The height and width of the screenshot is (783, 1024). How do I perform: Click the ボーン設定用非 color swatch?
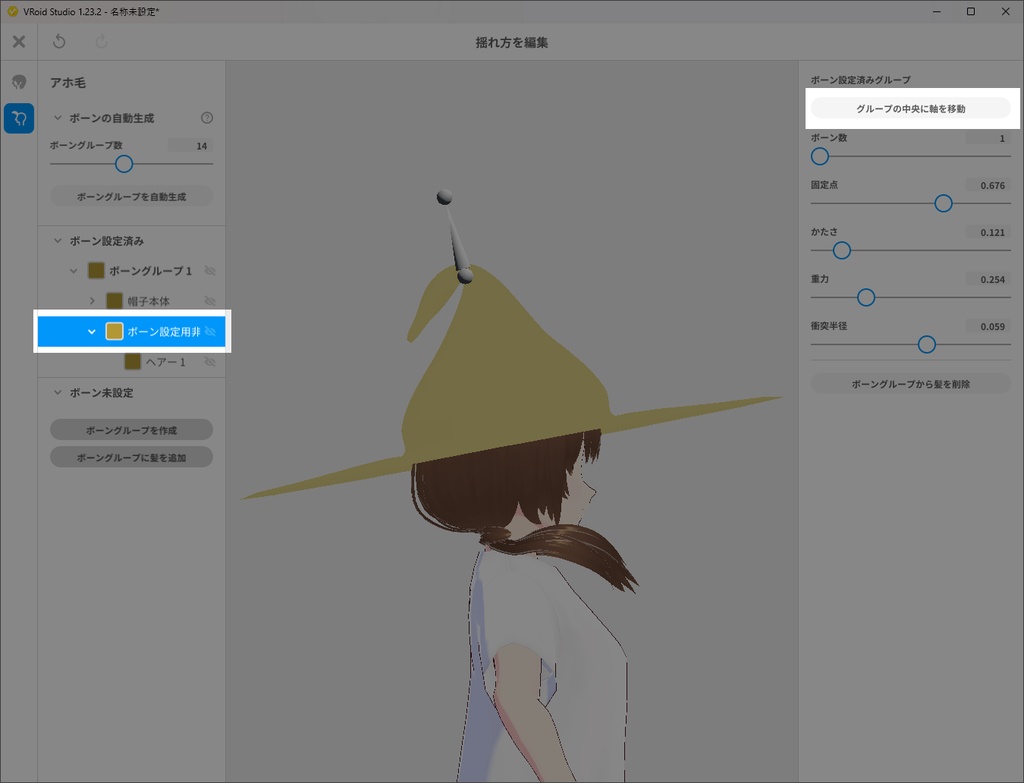click(x=114, y=331)
